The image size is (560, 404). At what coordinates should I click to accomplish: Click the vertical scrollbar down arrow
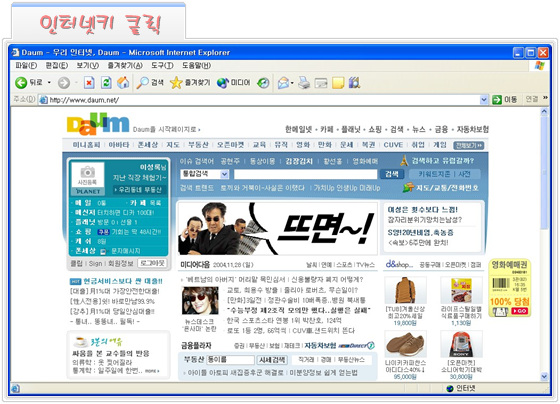point(544,376)
